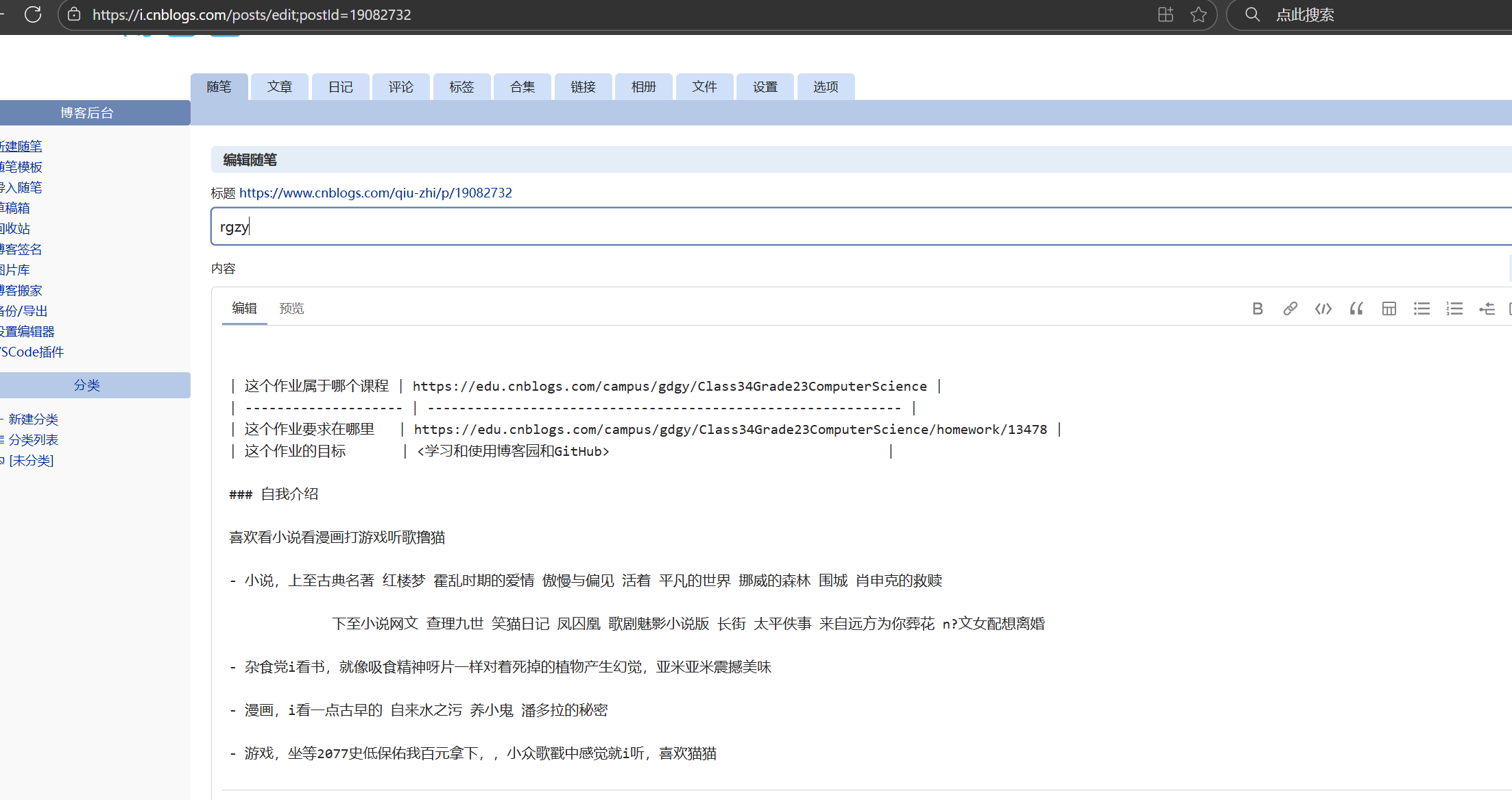Create a bullet list with the unordered list icon
The image size is (1512, 800).
coord(1421,308)
